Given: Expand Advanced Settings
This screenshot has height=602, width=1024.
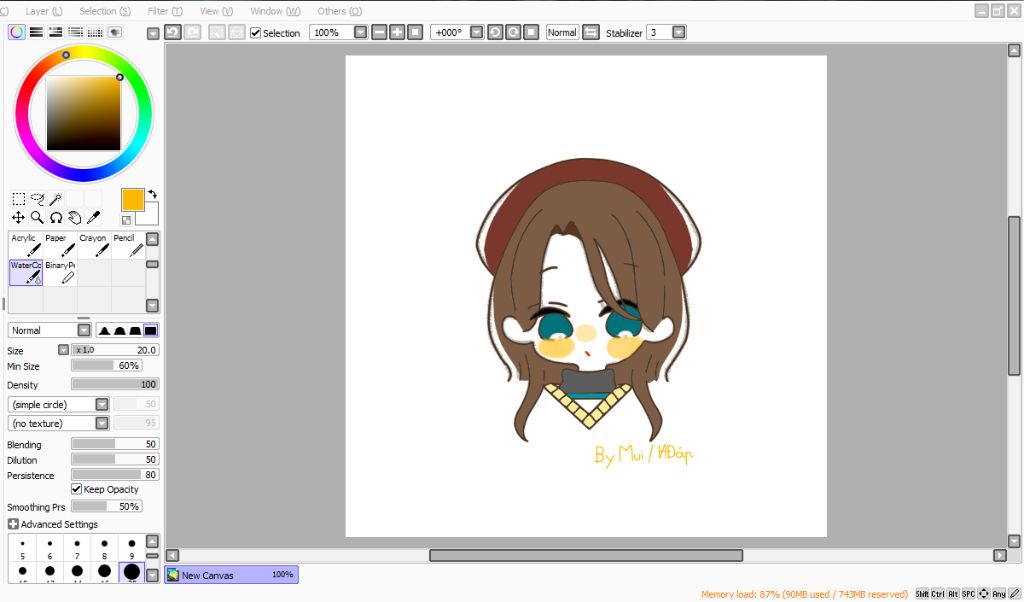Looking at the screenshot, I should (x=13, y=524).
